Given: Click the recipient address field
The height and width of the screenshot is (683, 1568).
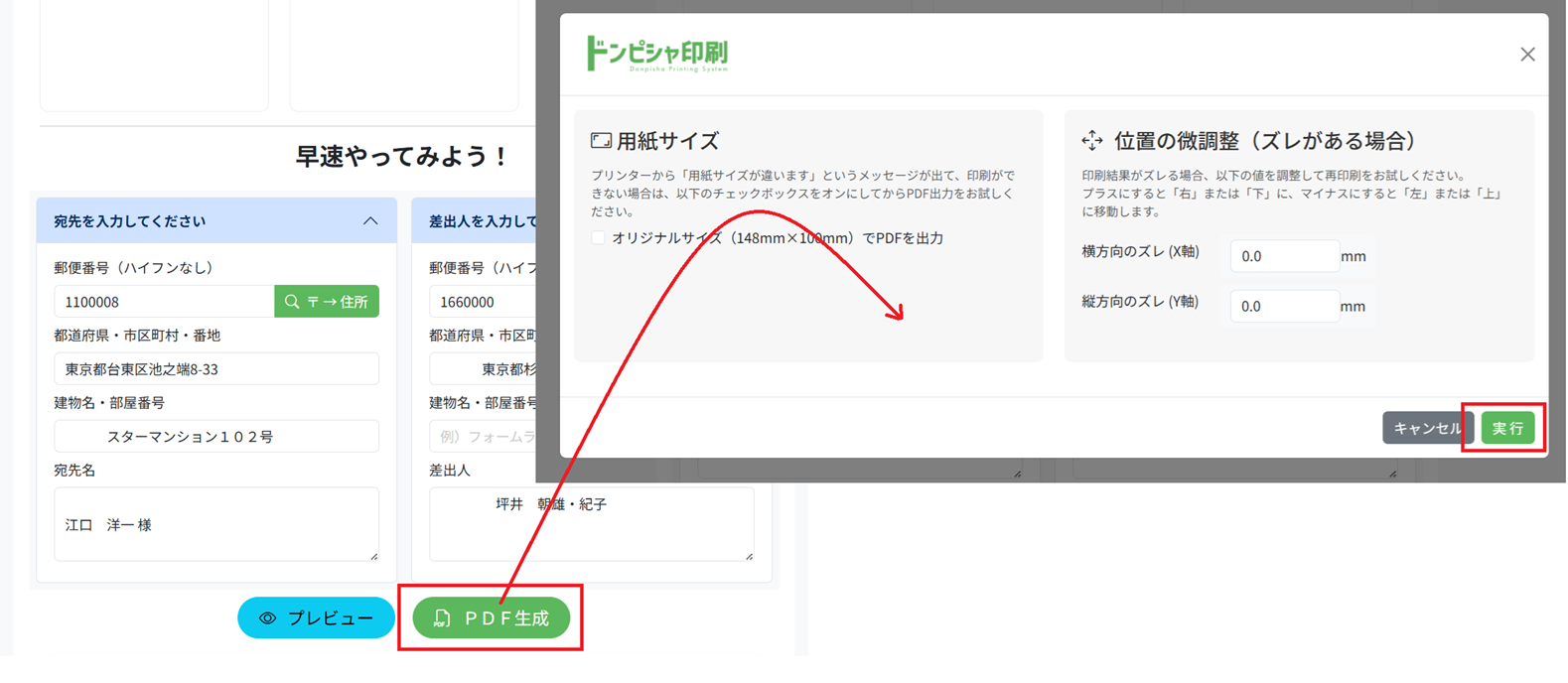Looking at the screenshot, I should point(216,369).
